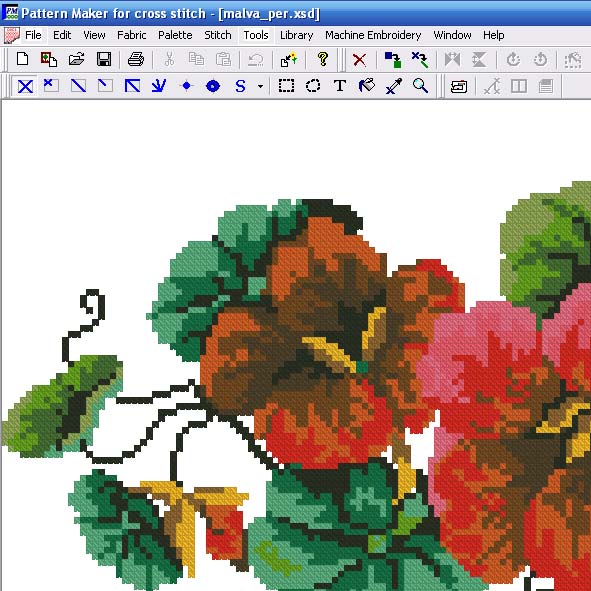
Task: Click the split view panel icon
Action: click(519, 86)
